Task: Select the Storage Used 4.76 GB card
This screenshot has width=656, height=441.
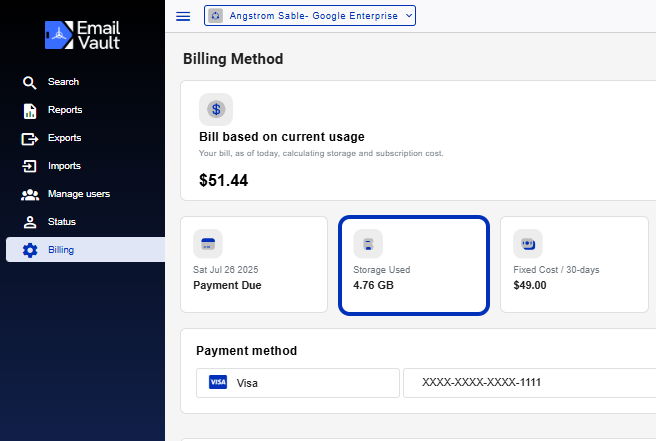Action: click(x=414, y=265)
